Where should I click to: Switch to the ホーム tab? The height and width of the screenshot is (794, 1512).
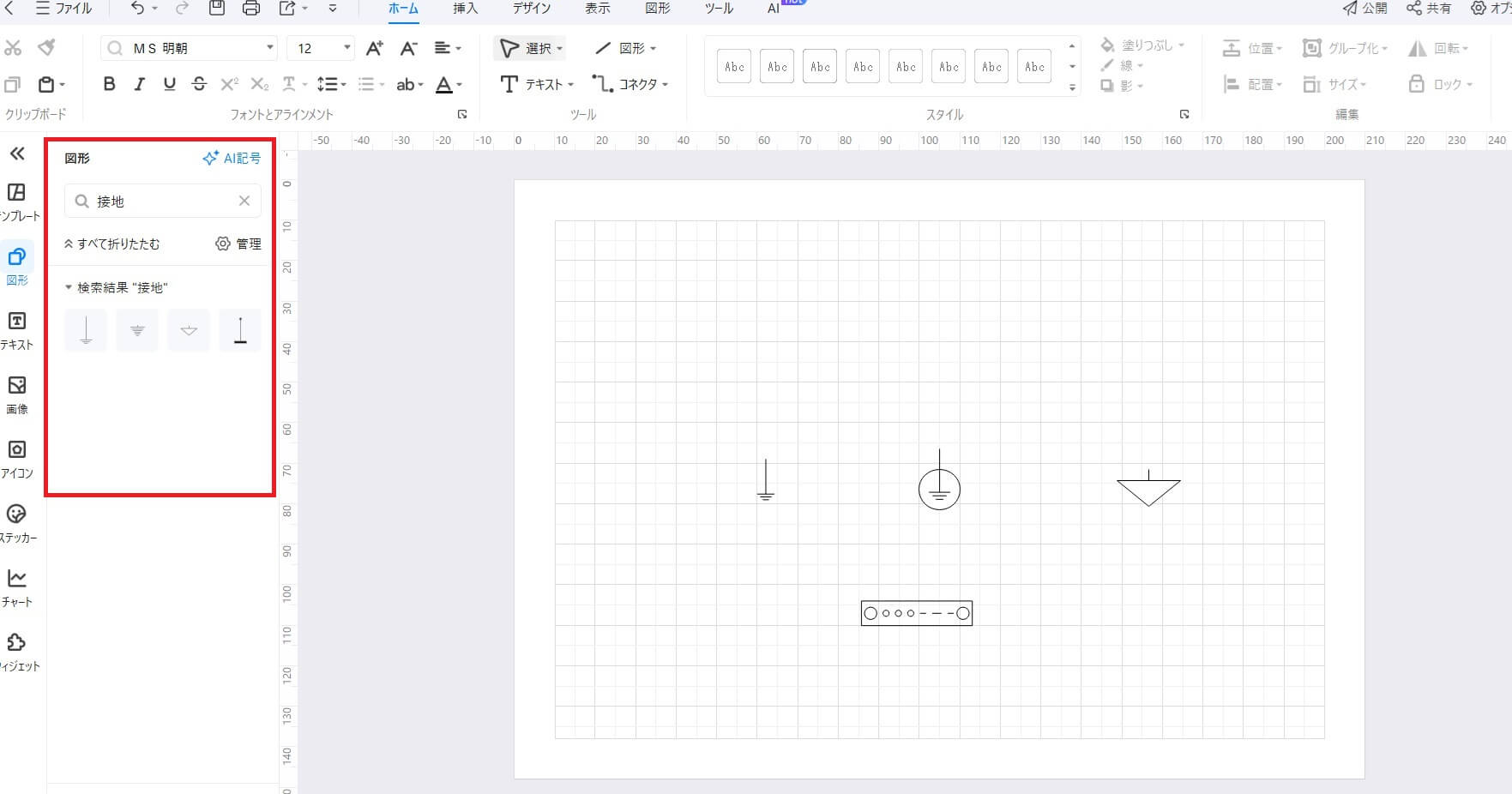403,9
